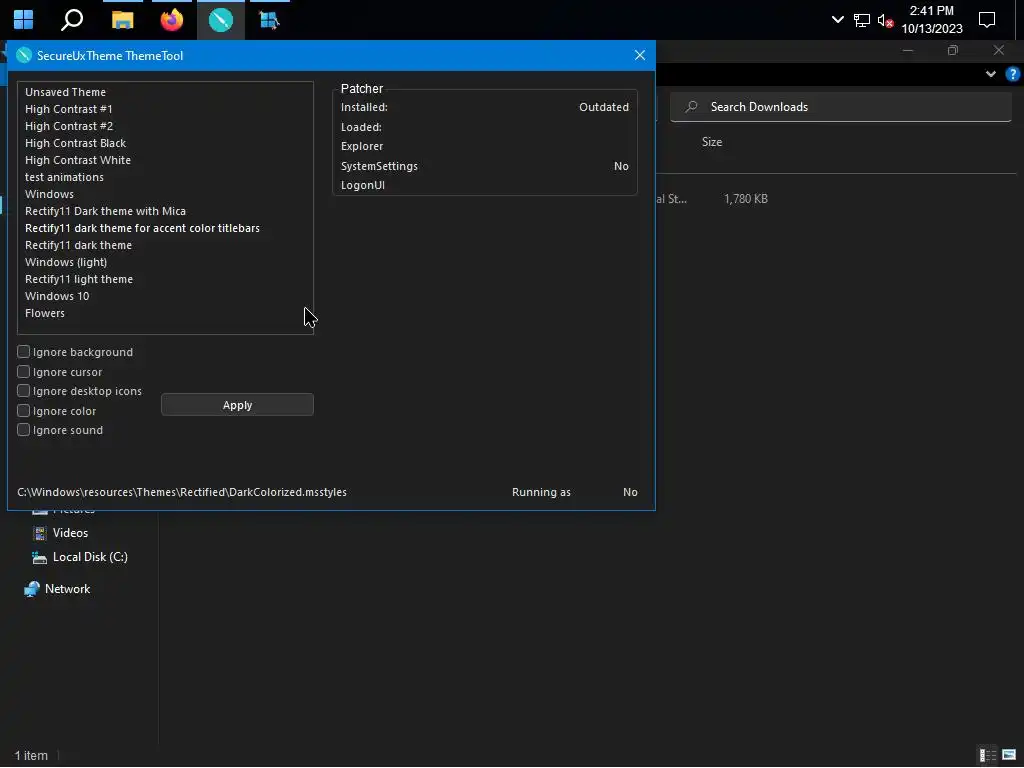Open network status tray icon
The width and height of the screenshot is (1024, 768).
pyautogui.click(x=862, y=20)
